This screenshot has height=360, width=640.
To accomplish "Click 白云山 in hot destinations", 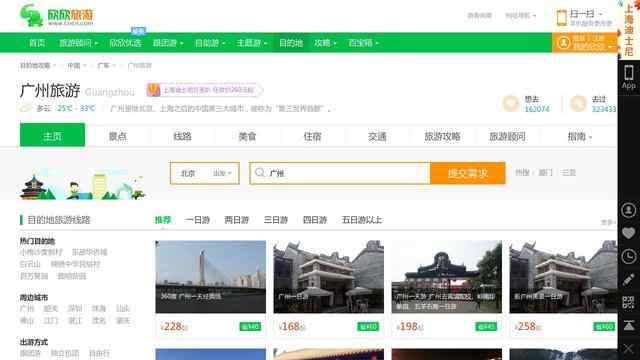I will [x=30, y=264].
